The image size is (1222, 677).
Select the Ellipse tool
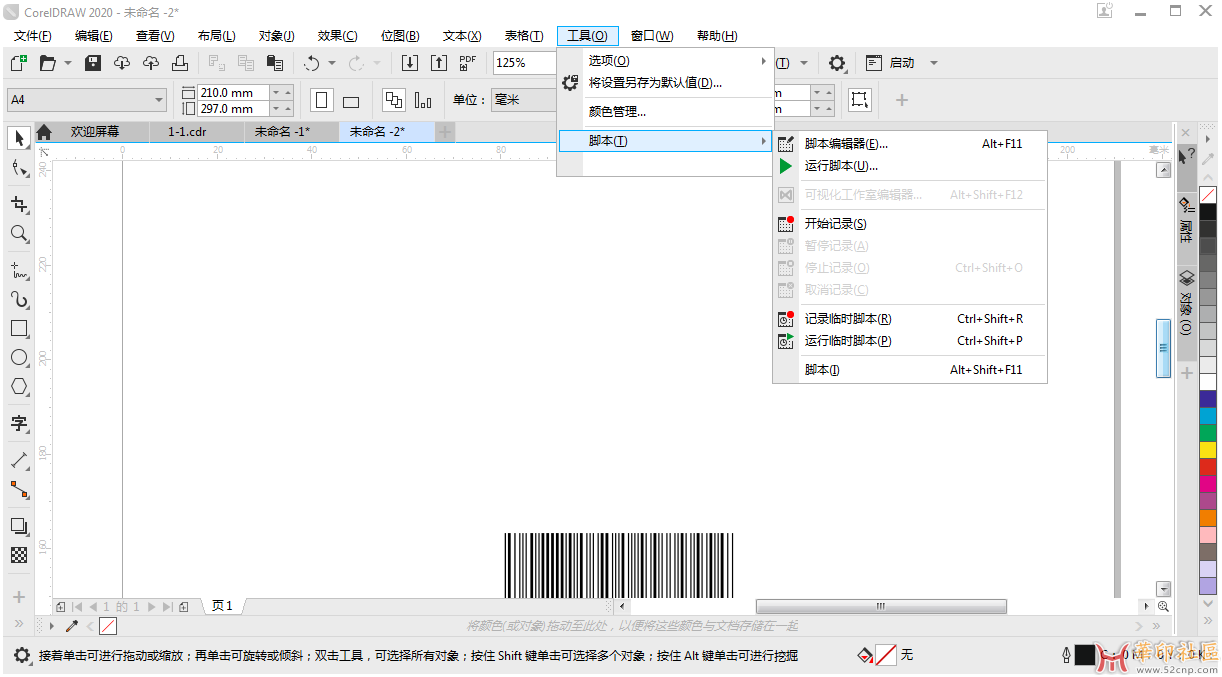pos(18,357)
